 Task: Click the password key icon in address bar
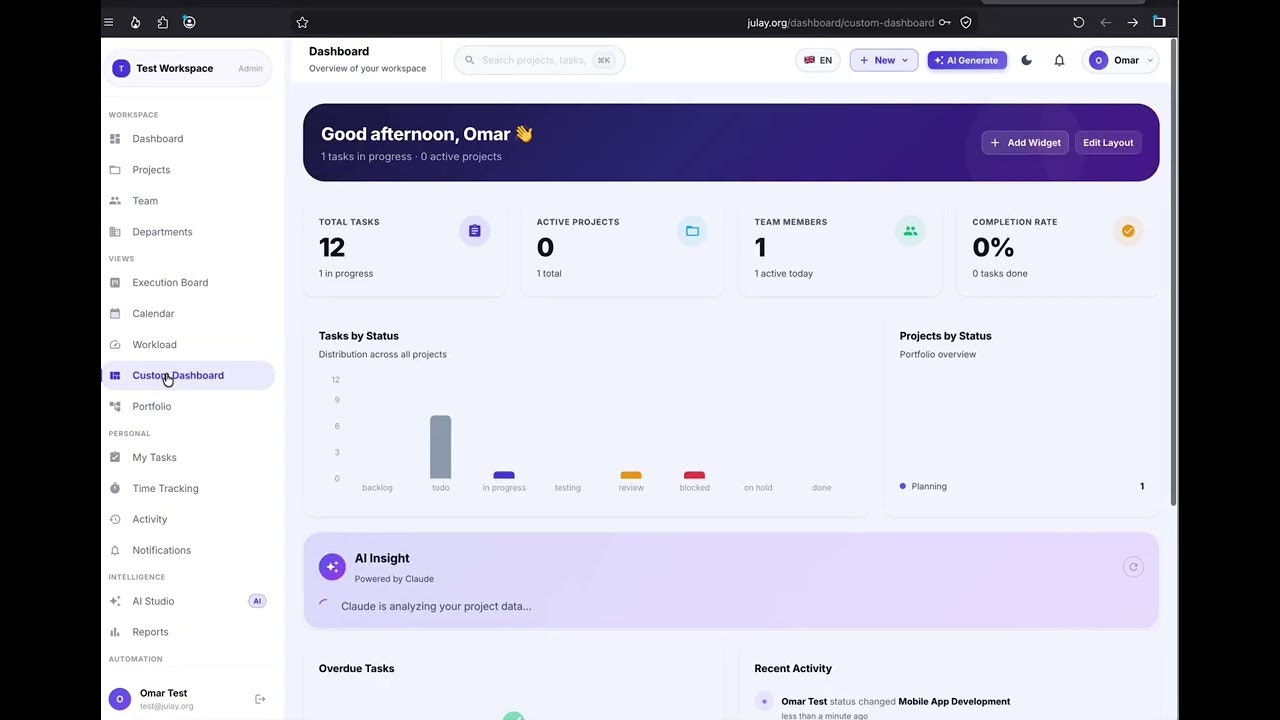[945, 22]
